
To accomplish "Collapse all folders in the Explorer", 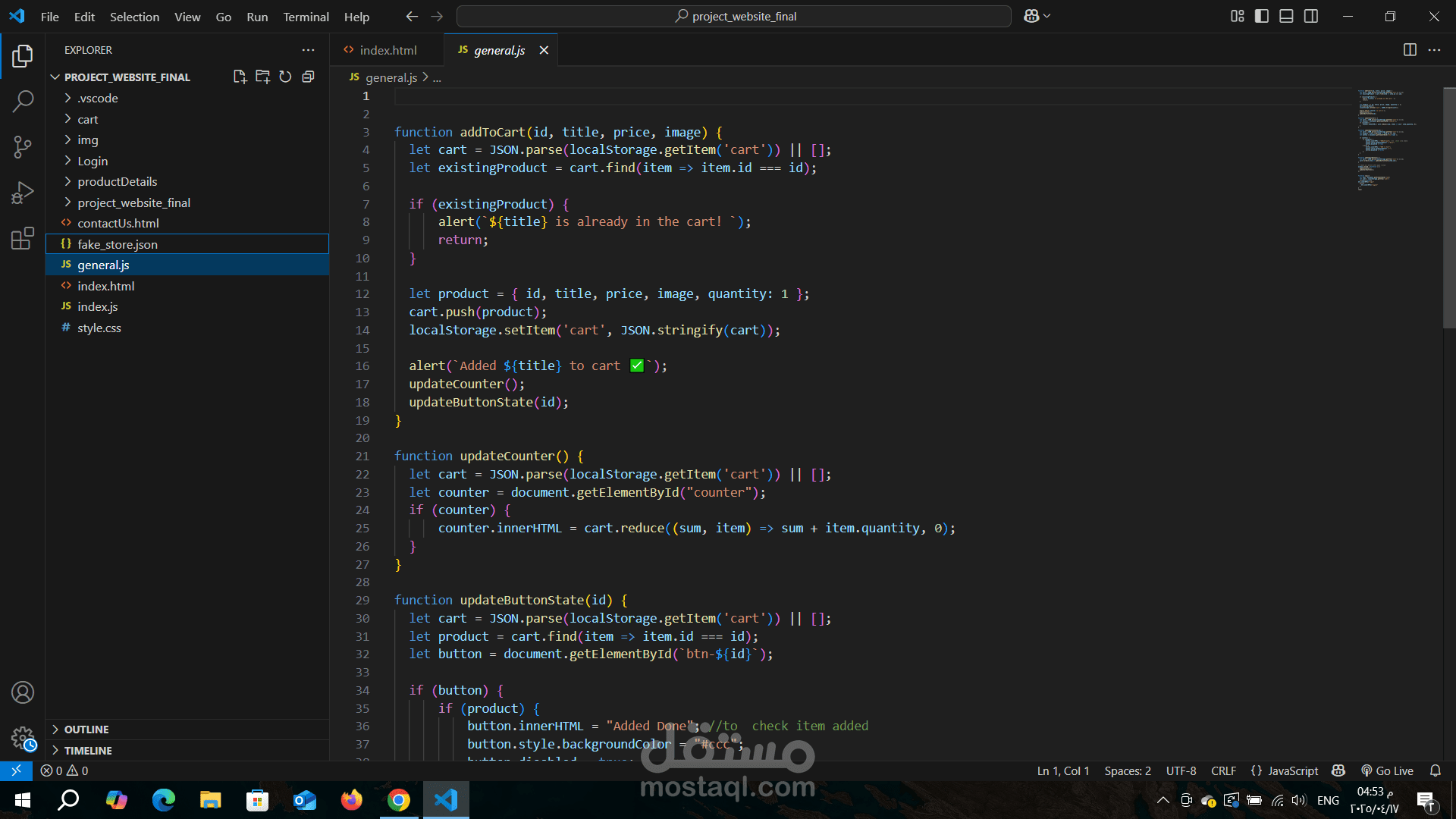I will (308, 77).
